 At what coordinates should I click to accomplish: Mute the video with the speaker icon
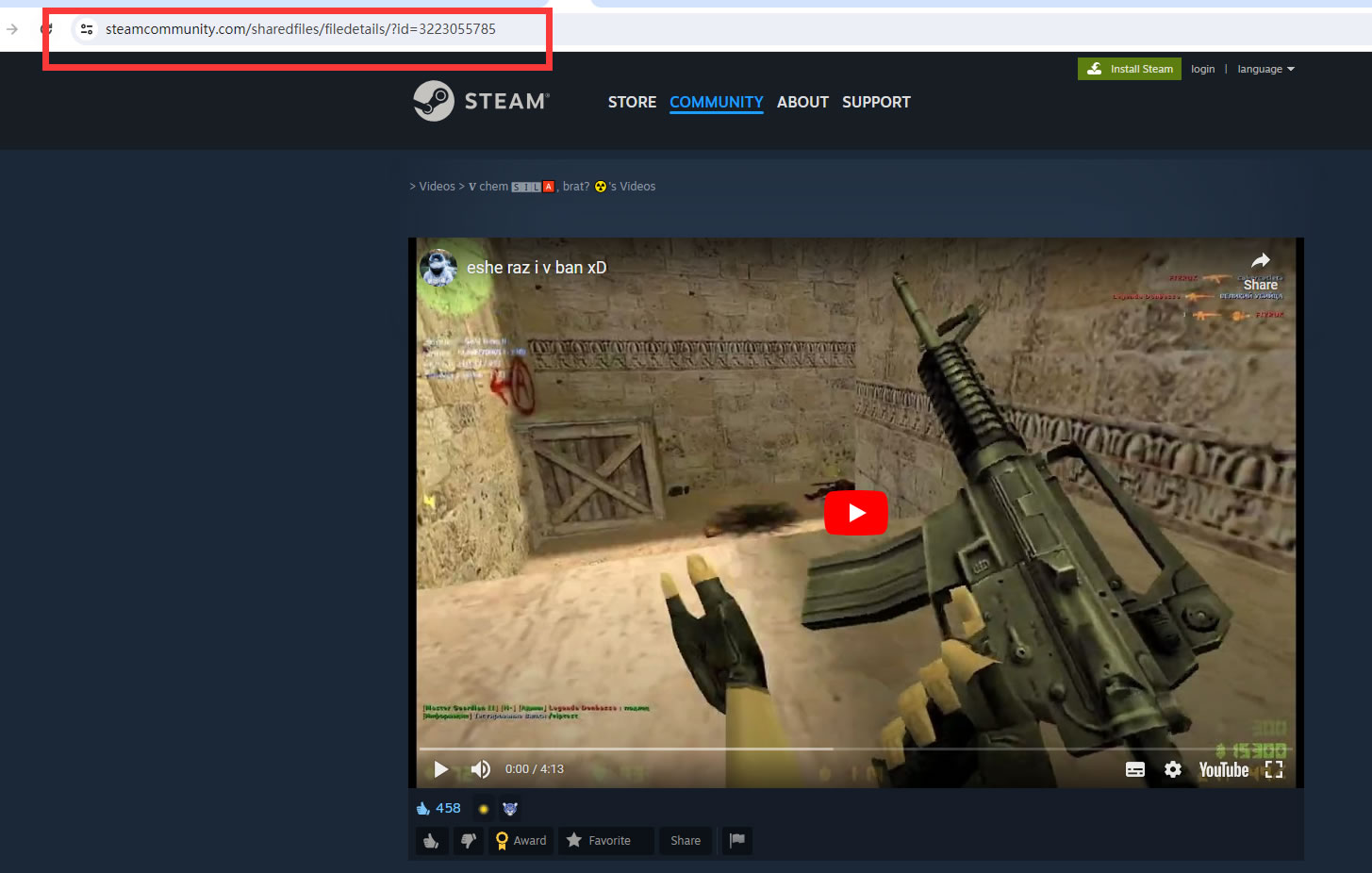pos(481,769)
